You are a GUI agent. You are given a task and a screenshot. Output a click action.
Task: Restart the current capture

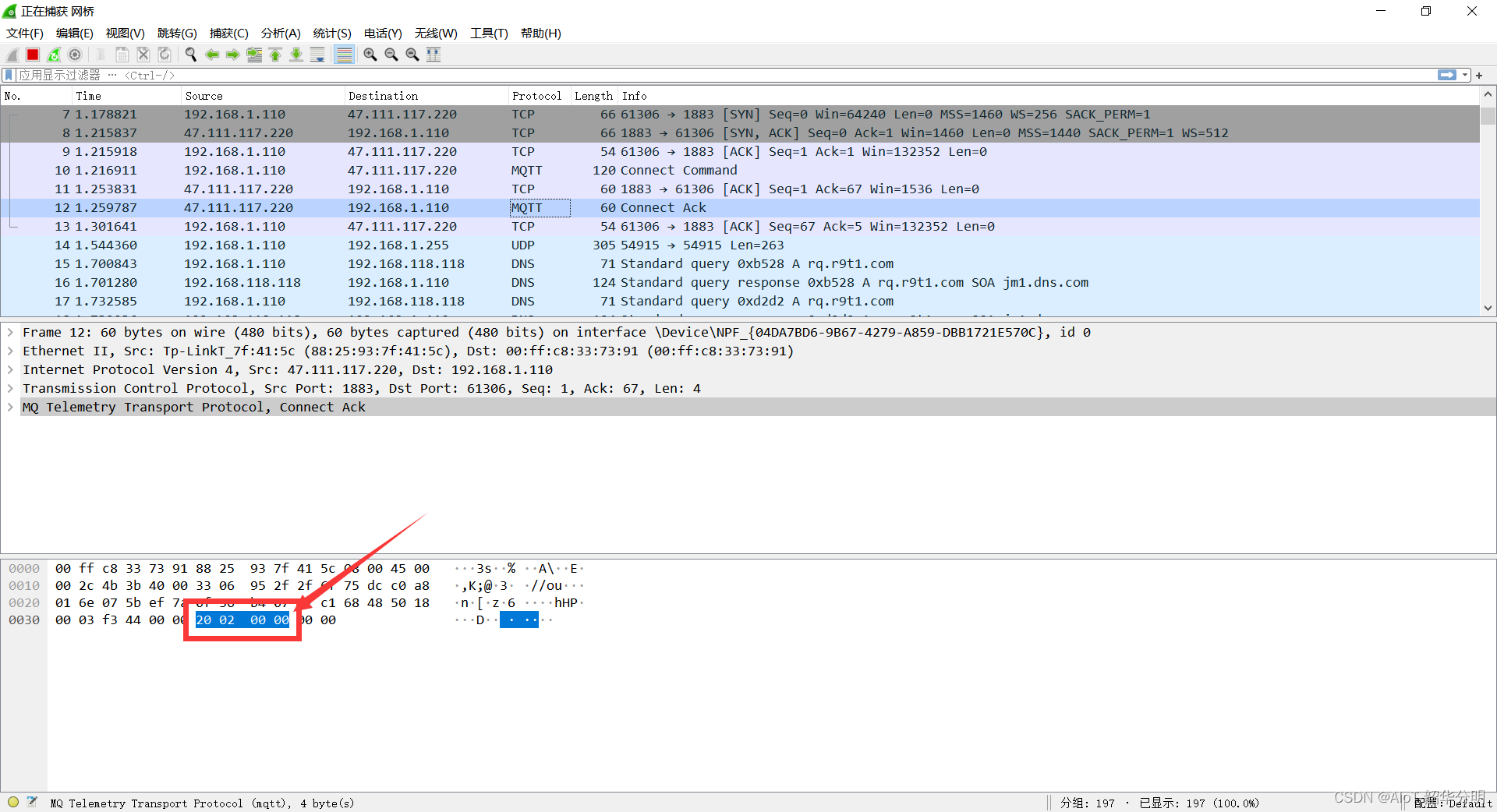[x=54, y=55]
